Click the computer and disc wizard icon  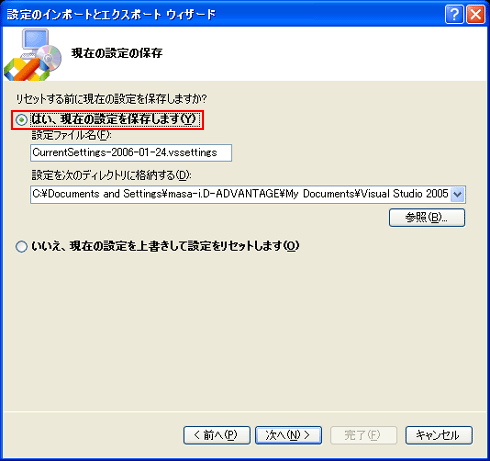pyautogui.click(x=33, y=55)
